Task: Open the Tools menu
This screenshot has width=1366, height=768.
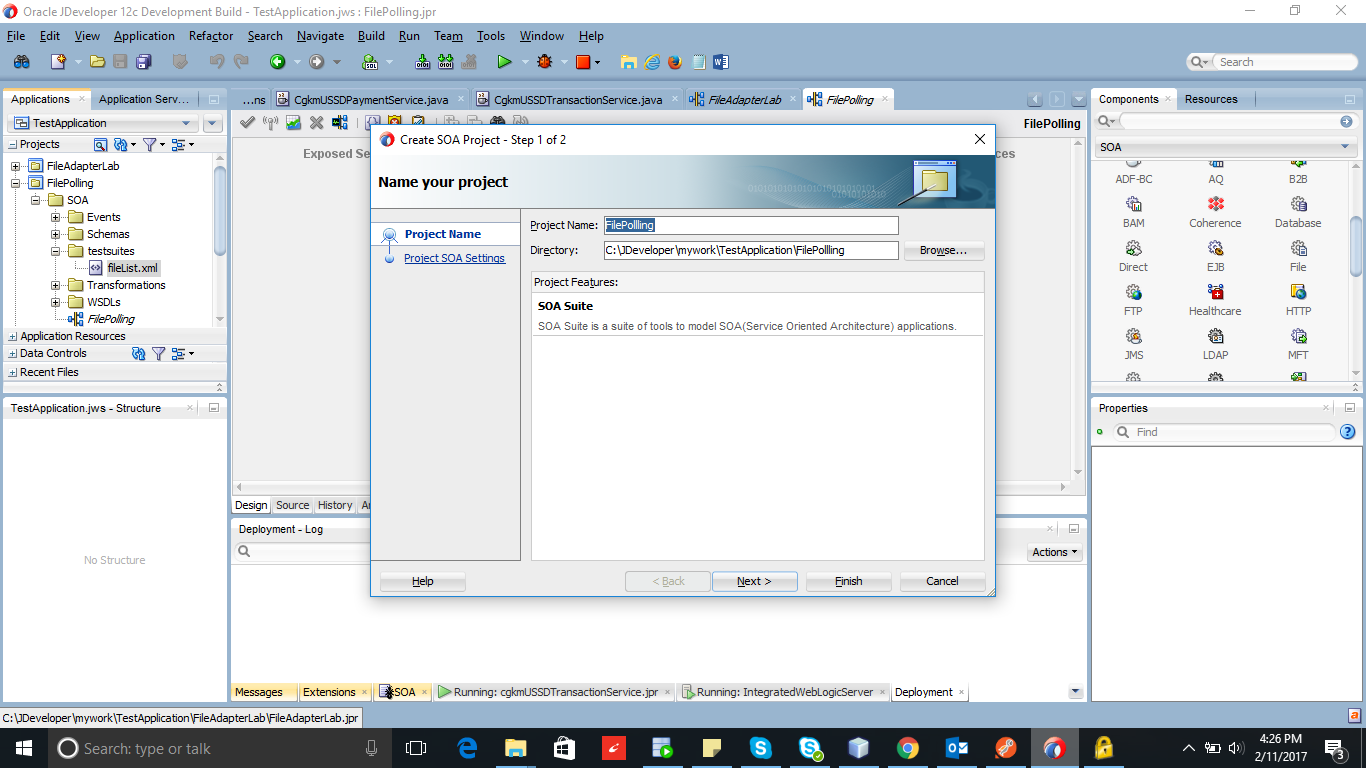Action: coord(490,35)
